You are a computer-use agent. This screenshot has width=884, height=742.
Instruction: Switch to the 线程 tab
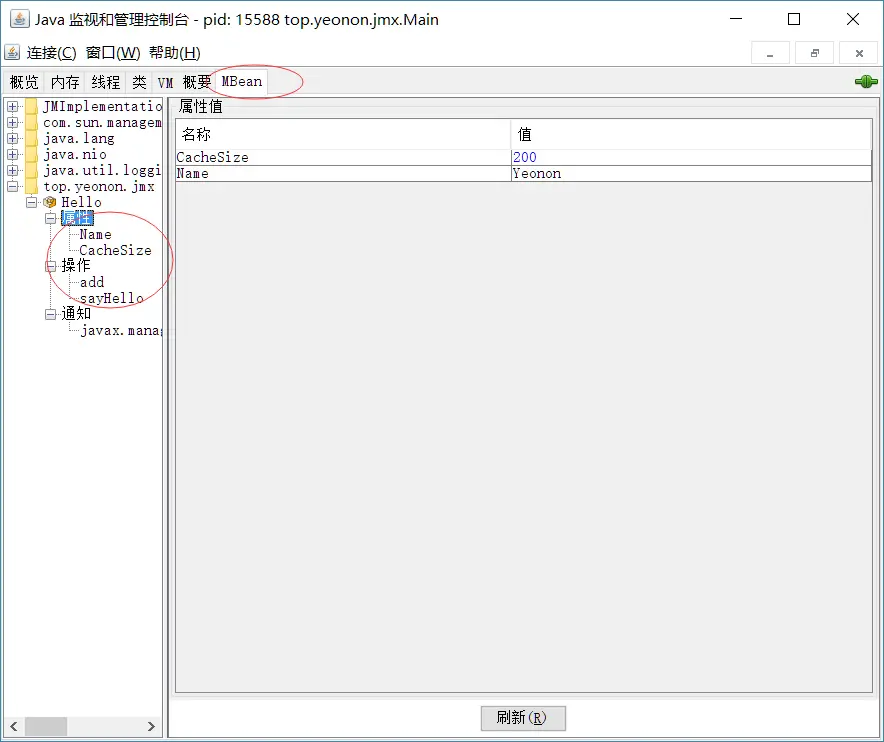(x=105, y=82)
